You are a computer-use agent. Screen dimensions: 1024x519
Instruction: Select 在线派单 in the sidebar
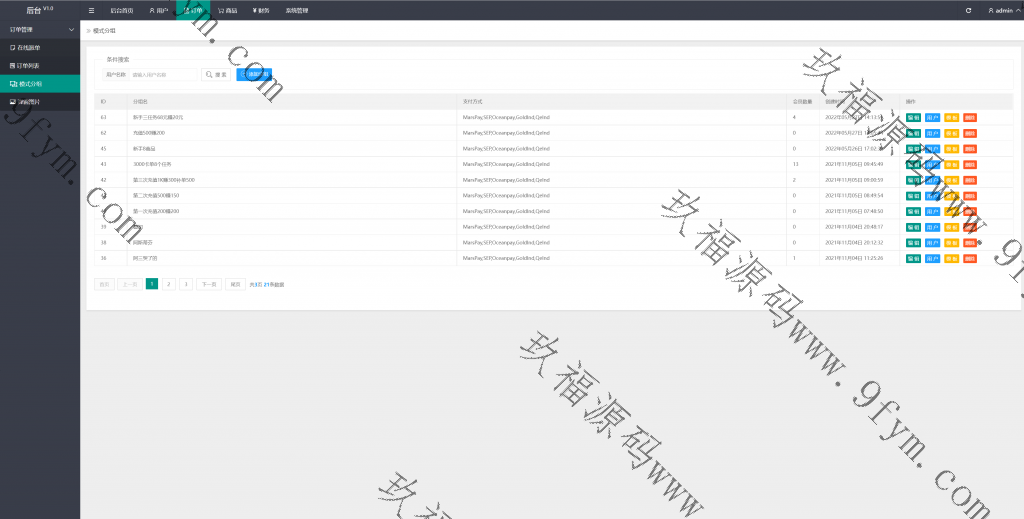[28, 47]
